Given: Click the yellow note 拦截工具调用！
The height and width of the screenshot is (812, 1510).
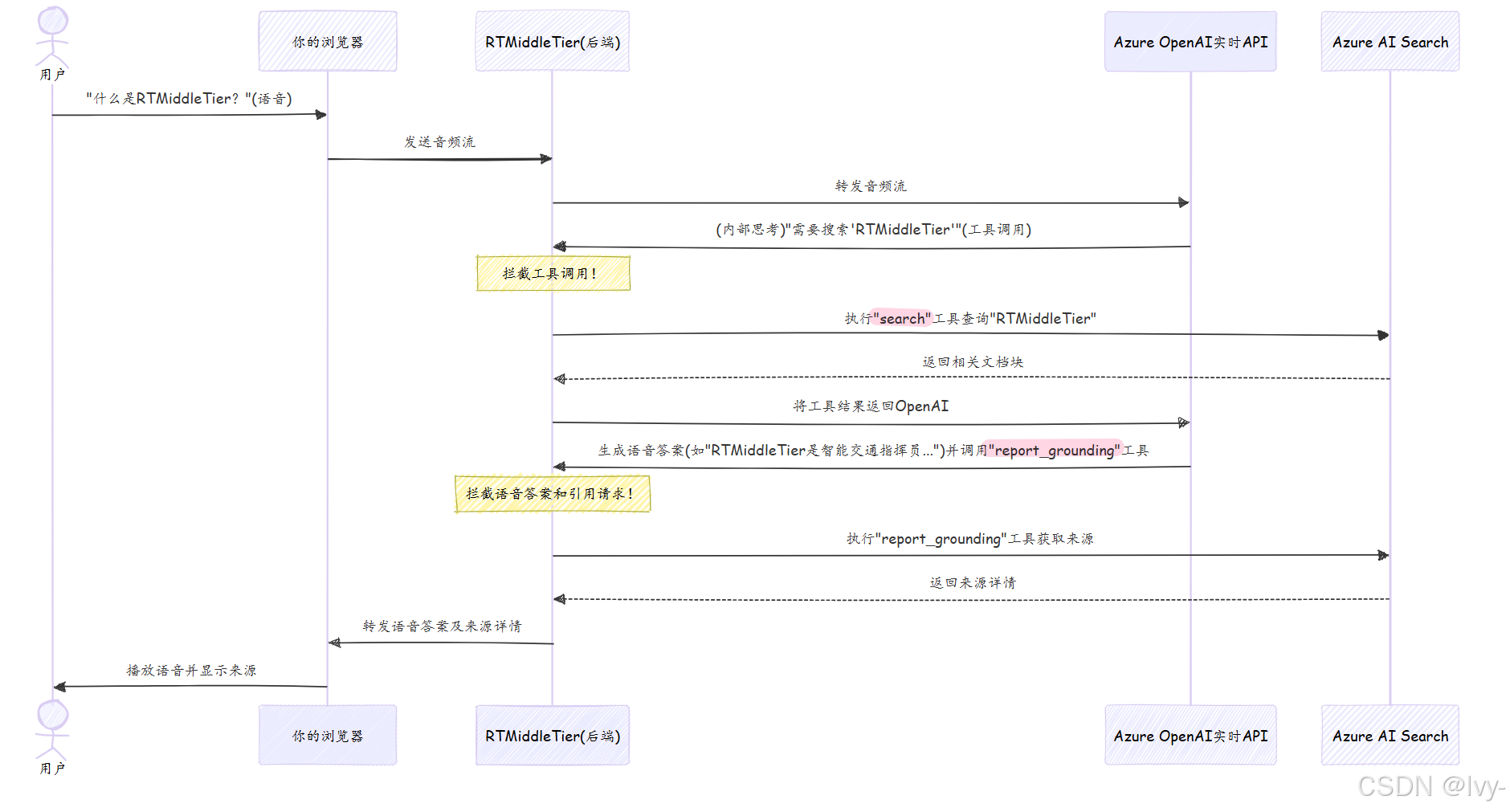Looking at the screenshot, I should coord(553,273).
